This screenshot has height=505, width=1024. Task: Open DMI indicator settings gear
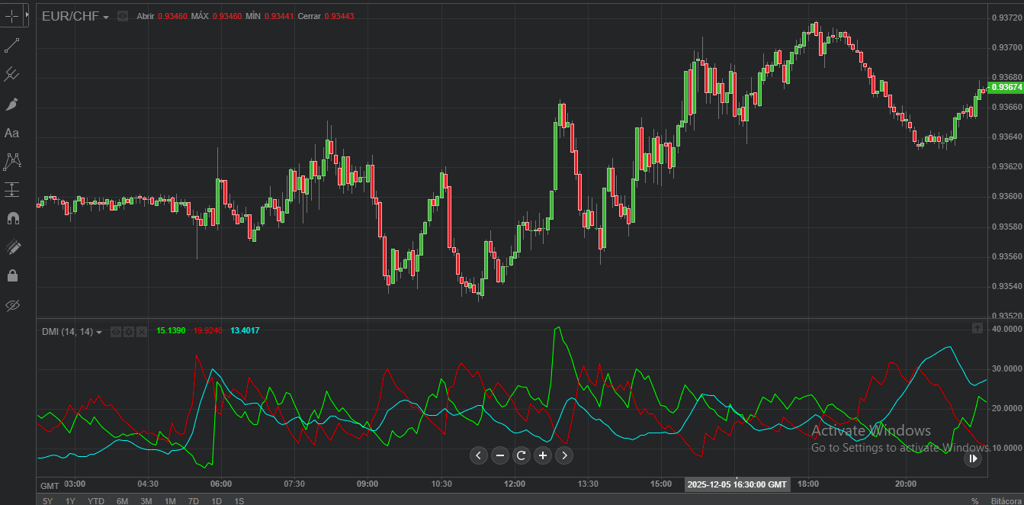pyautogui.click(x=128, y=332)
